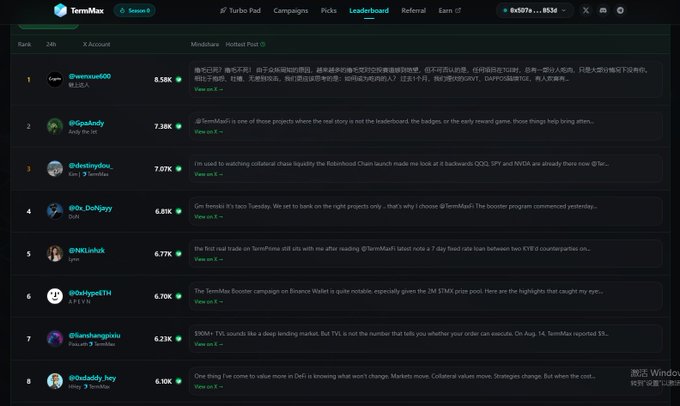Click the X Account column header
Image resolution: width=680 pixels, height=406 pixels.
(96, 44)
